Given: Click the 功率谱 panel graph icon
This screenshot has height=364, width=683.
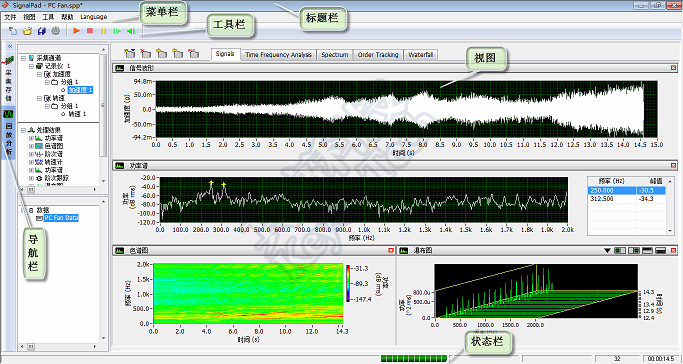Looking at the screenshot, I should pyautogui.click(x=119, y=165).
